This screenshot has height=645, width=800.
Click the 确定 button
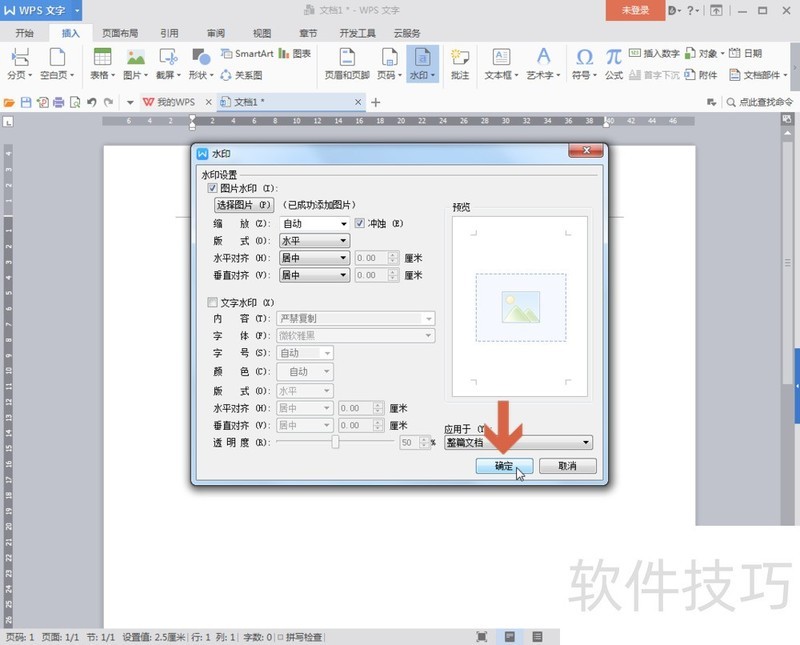504,466
